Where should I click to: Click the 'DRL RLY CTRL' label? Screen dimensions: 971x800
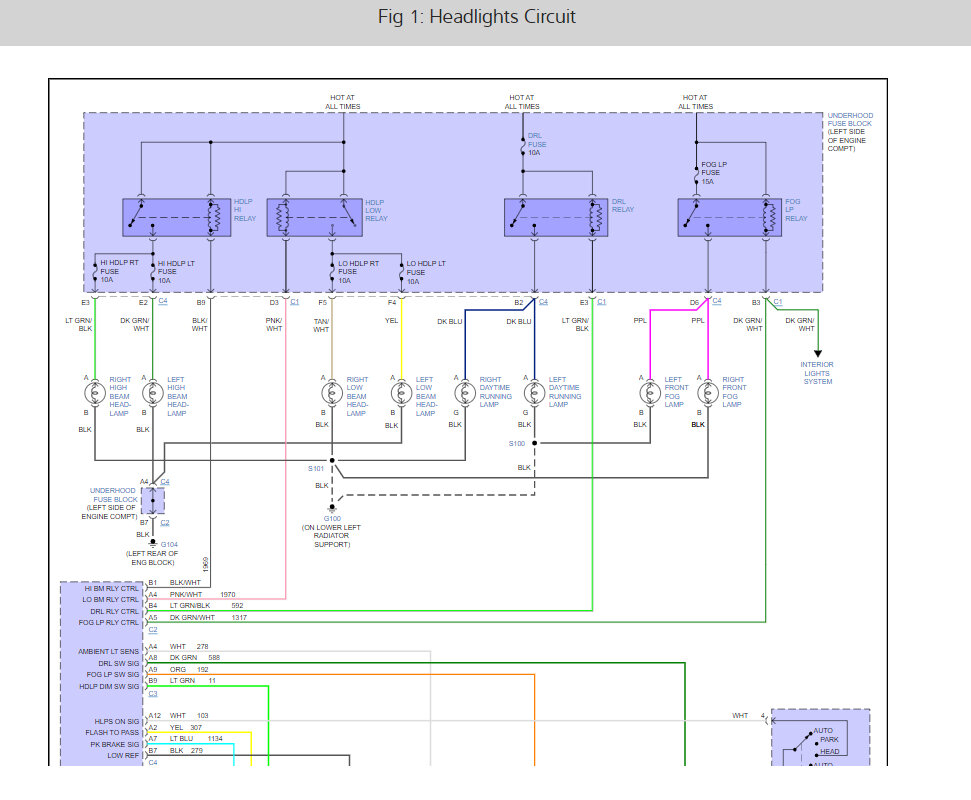[114, 611]
